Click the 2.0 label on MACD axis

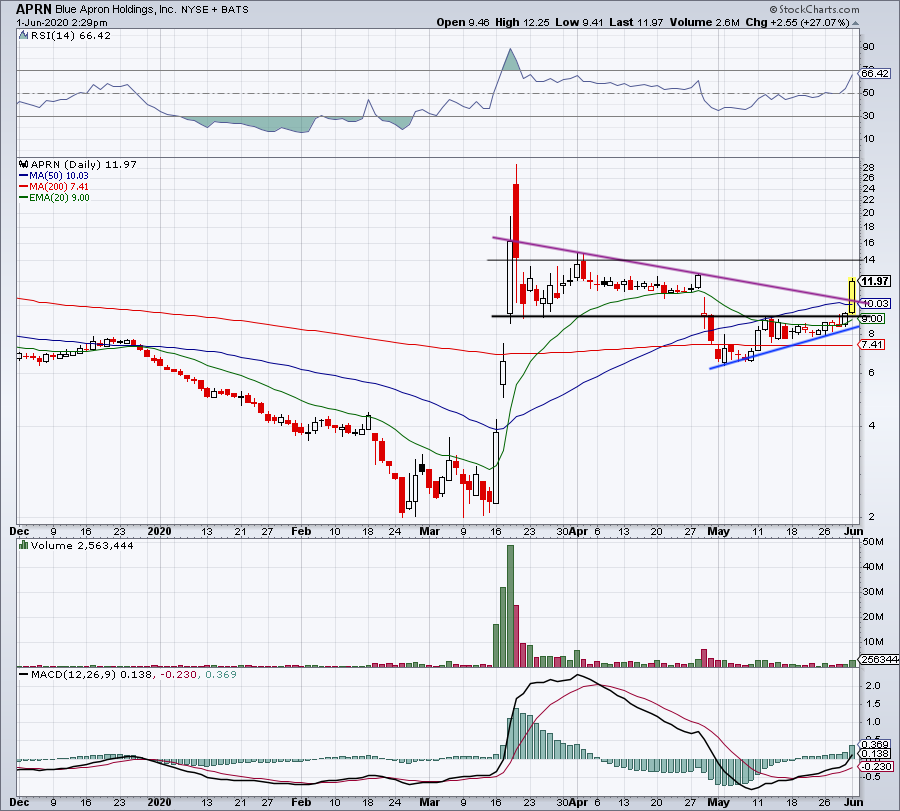[x=873, y=686]
